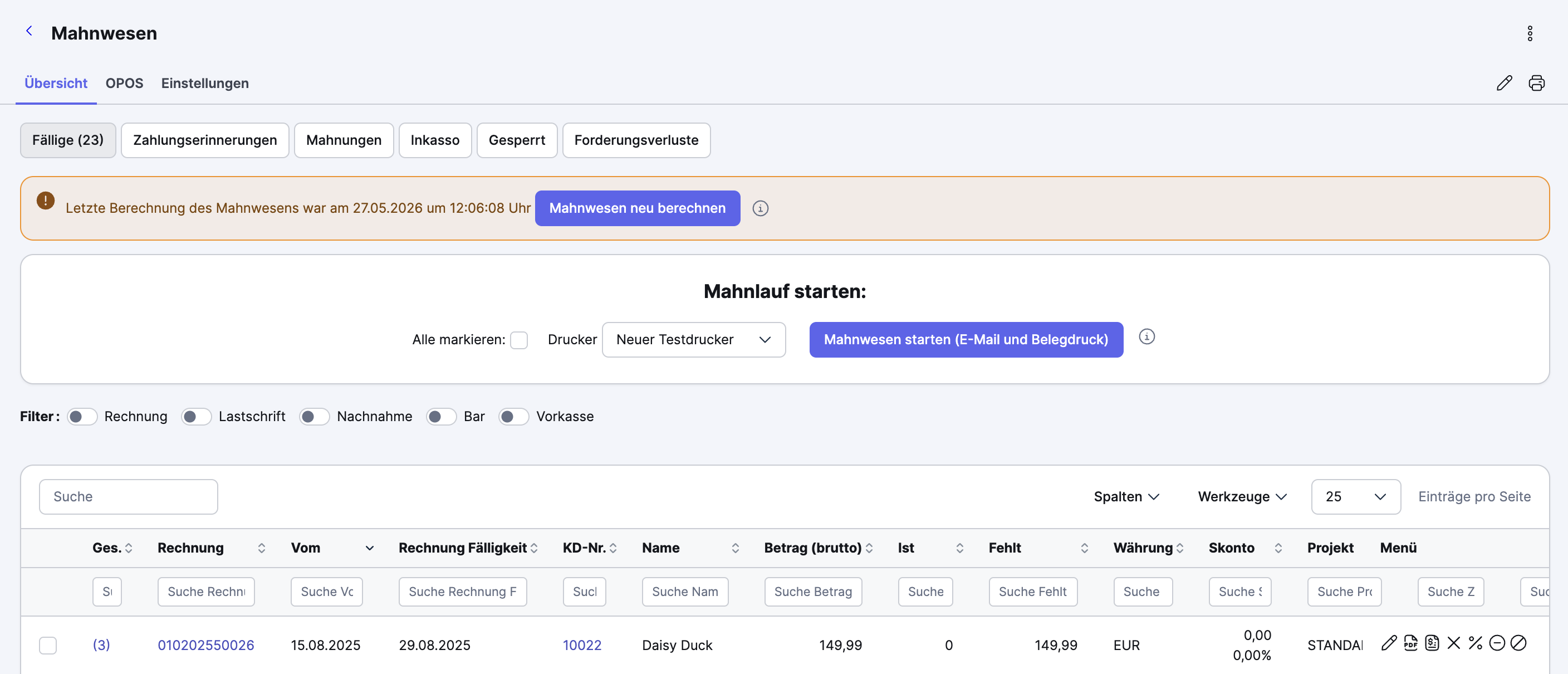
Task: Select the Mahnungen sub-tab
Action: [x=344, y=140]
